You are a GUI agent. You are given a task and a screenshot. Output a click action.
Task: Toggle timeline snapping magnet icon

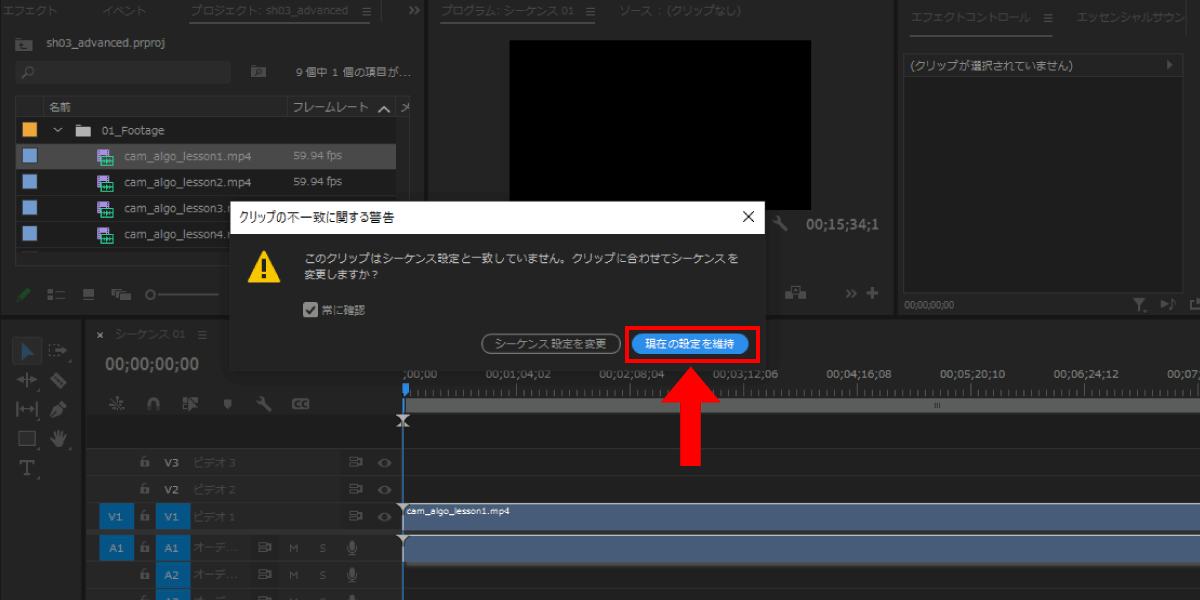coord(153,404)
